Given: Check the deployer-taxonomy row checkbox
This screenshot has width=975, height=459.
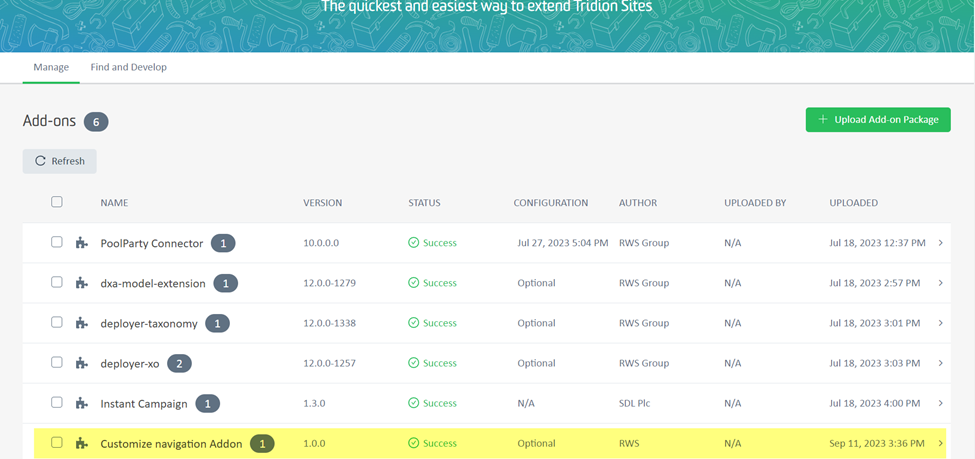Looking at the screenshot, I should [57, 322].
